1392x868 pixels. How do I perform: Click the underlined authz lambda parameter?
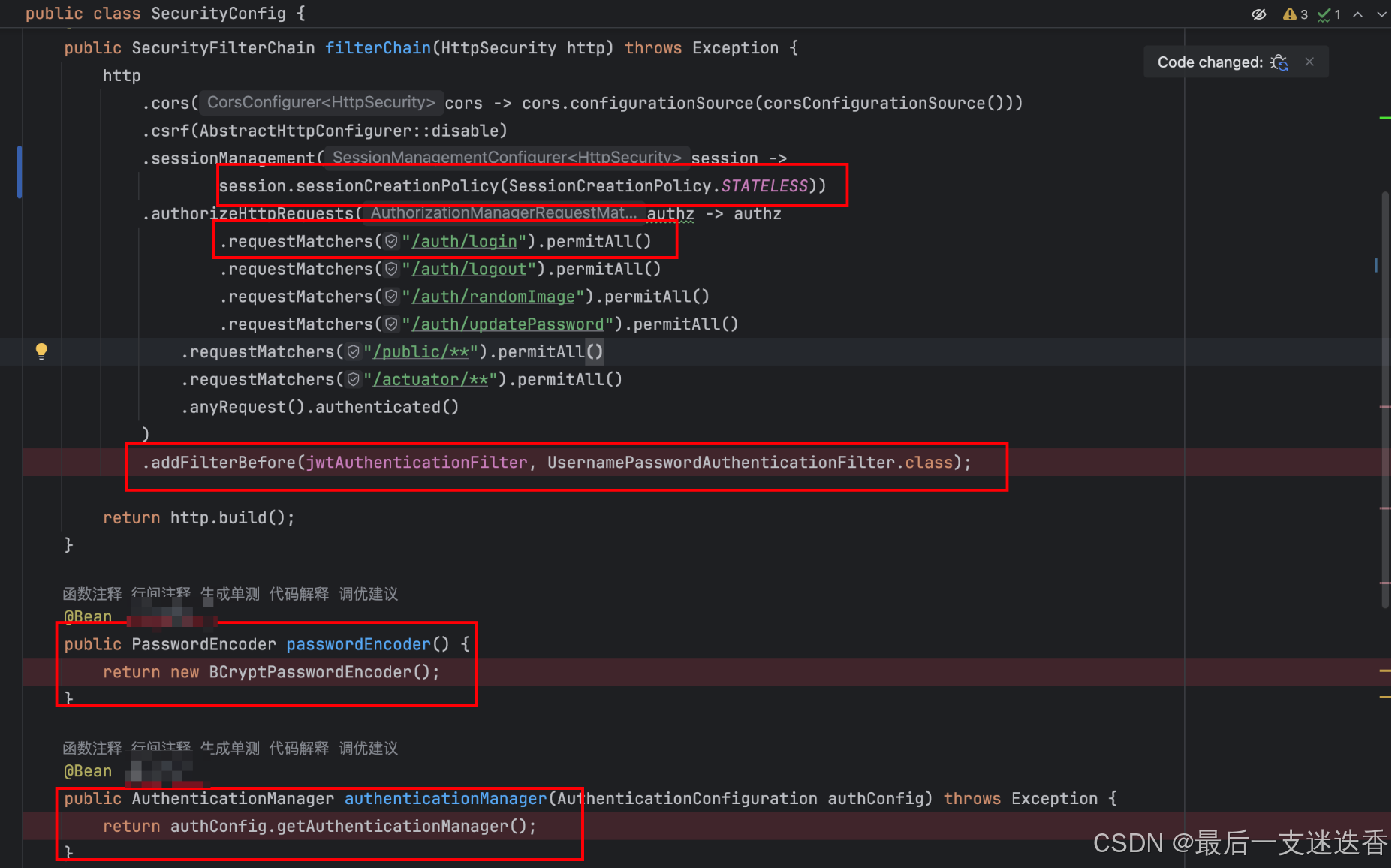point(670,214)
